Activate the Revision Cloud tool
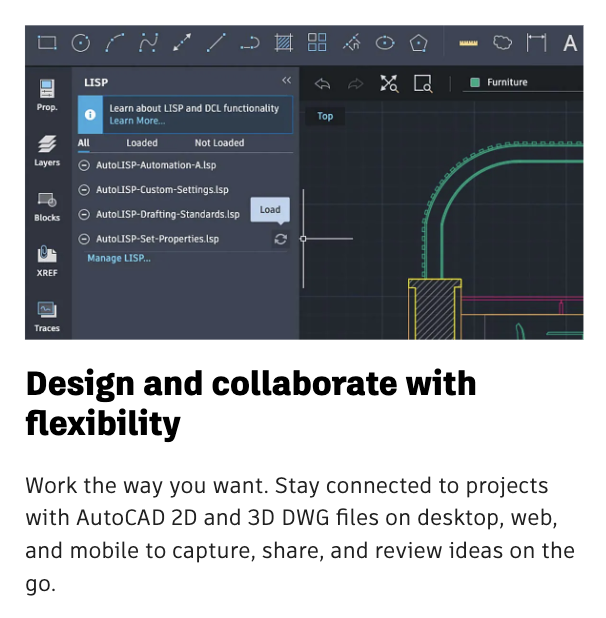 pos(503,43)
